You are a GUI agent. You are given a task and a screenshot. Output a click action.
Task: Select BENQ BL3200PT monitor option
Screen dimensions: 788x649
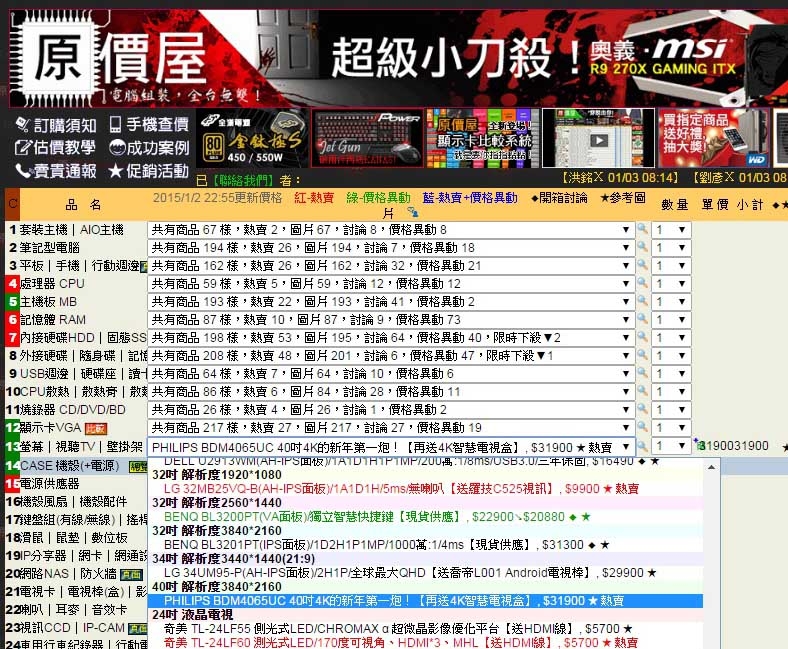coord(377,517)
